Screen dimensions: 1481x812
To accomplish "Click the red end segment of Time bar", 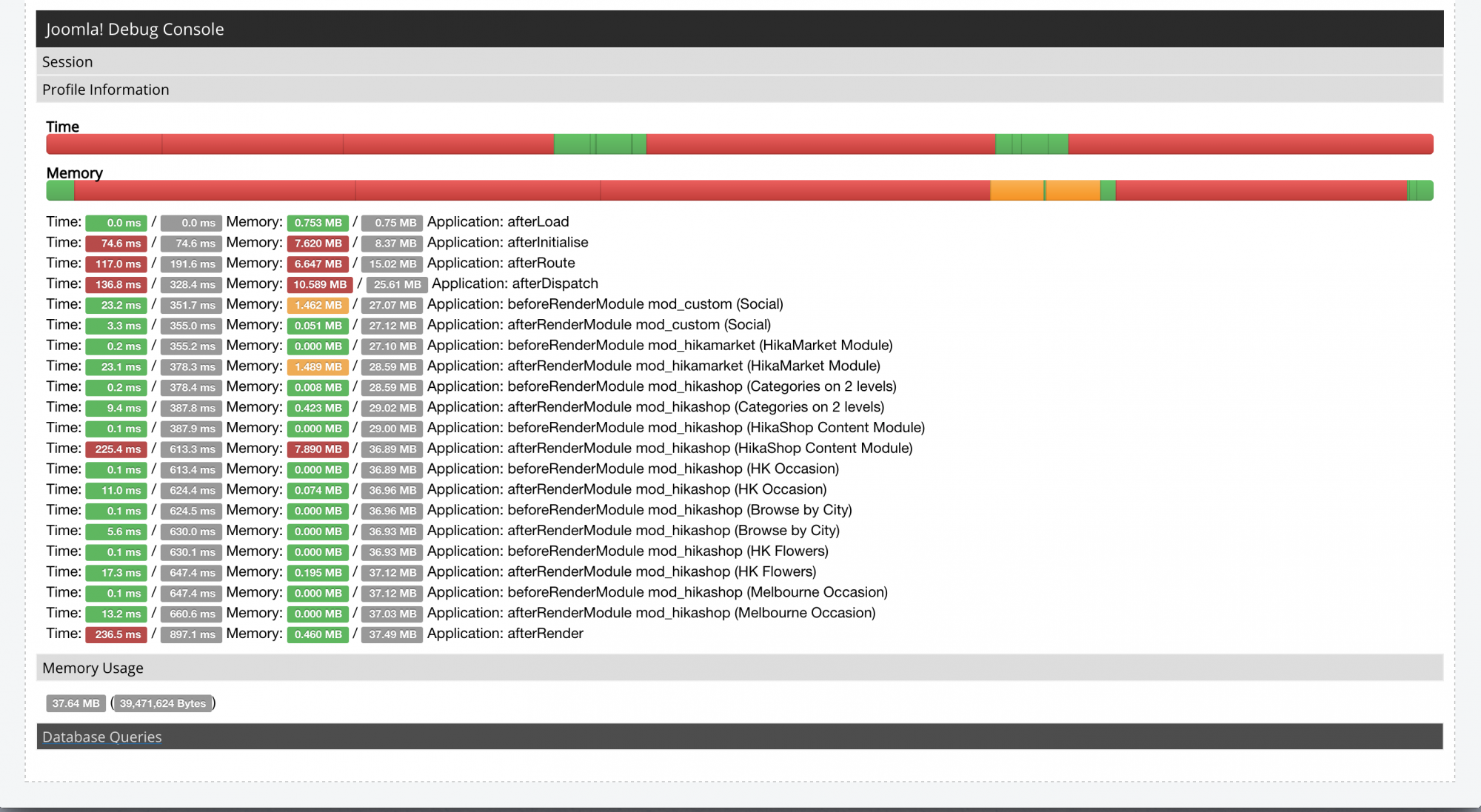I will coord(1250,144).
